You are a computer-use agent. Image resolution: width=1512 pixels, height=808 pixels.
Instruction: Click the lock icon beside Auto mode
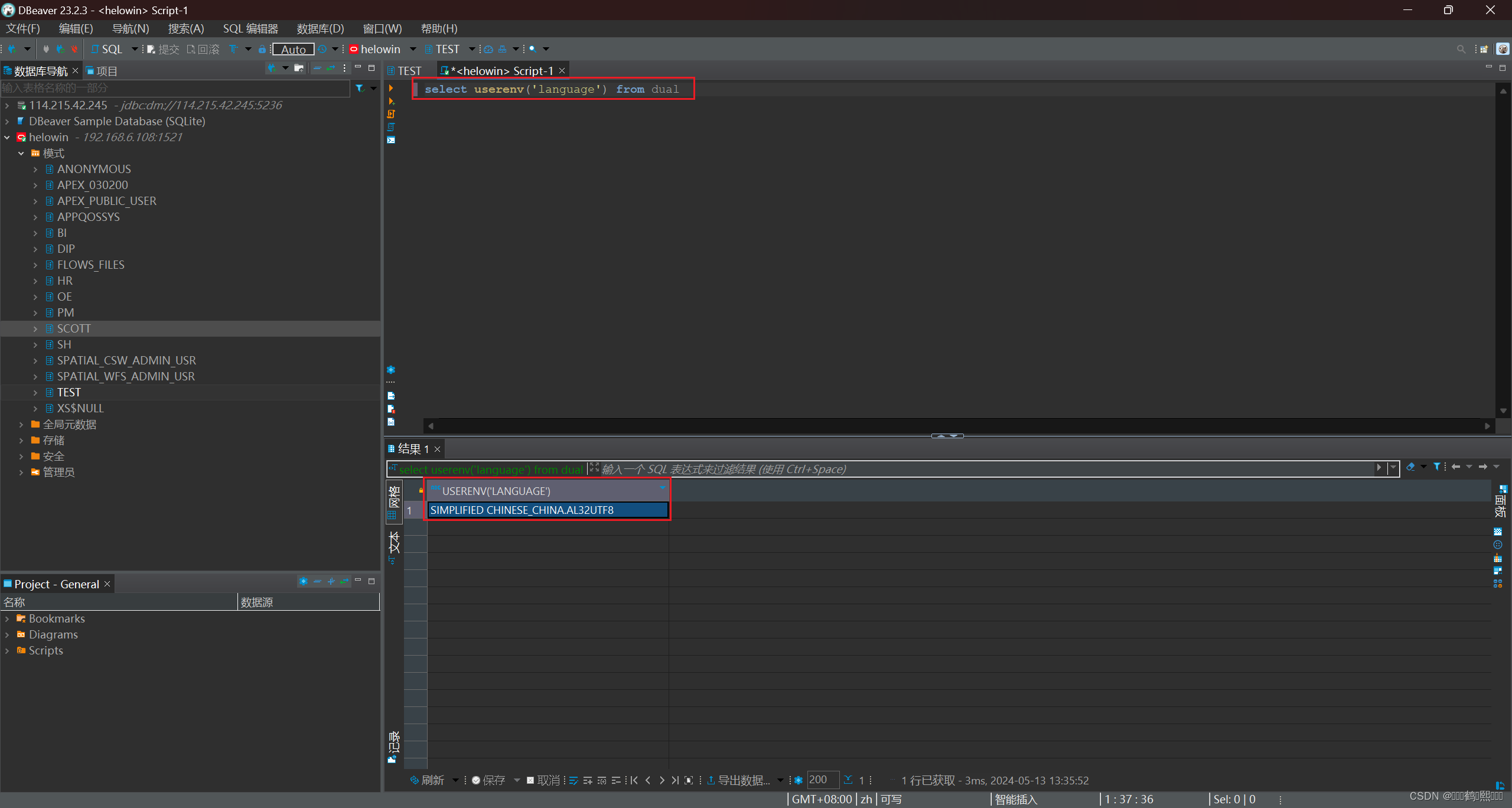tap(262, 49)
